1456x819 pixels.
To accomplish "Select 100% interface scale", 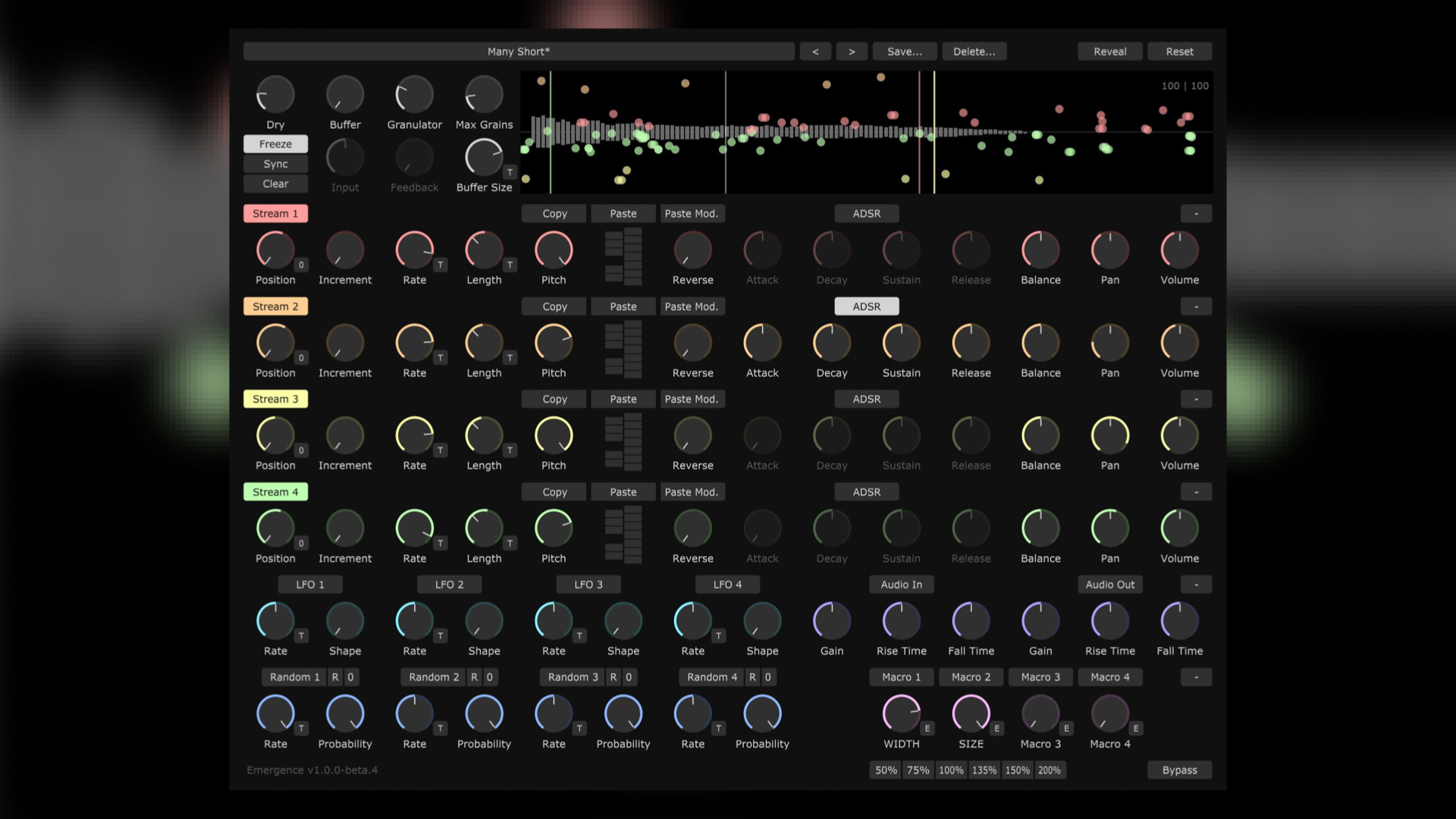I will coord(951,770).
